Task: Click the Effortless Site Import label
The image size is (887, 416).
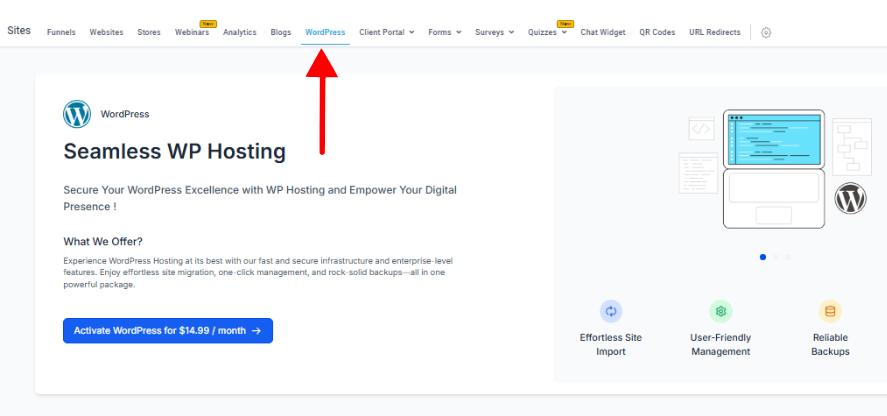Action: (611, 345)
